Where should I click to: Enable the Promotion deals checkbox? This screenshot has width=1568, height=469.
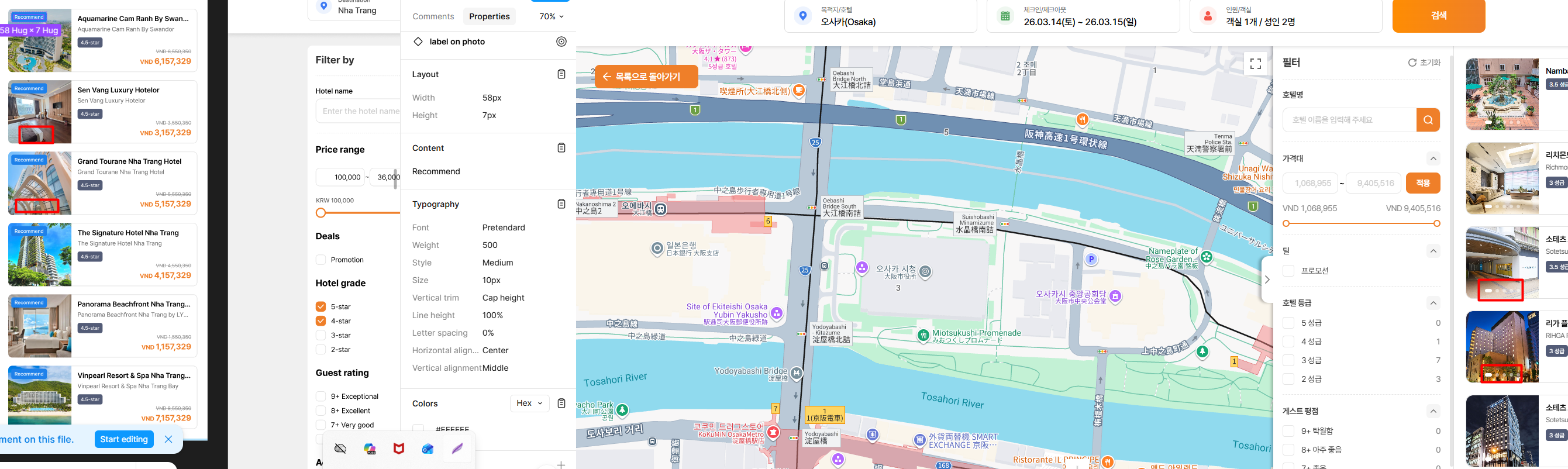(321, 260)
